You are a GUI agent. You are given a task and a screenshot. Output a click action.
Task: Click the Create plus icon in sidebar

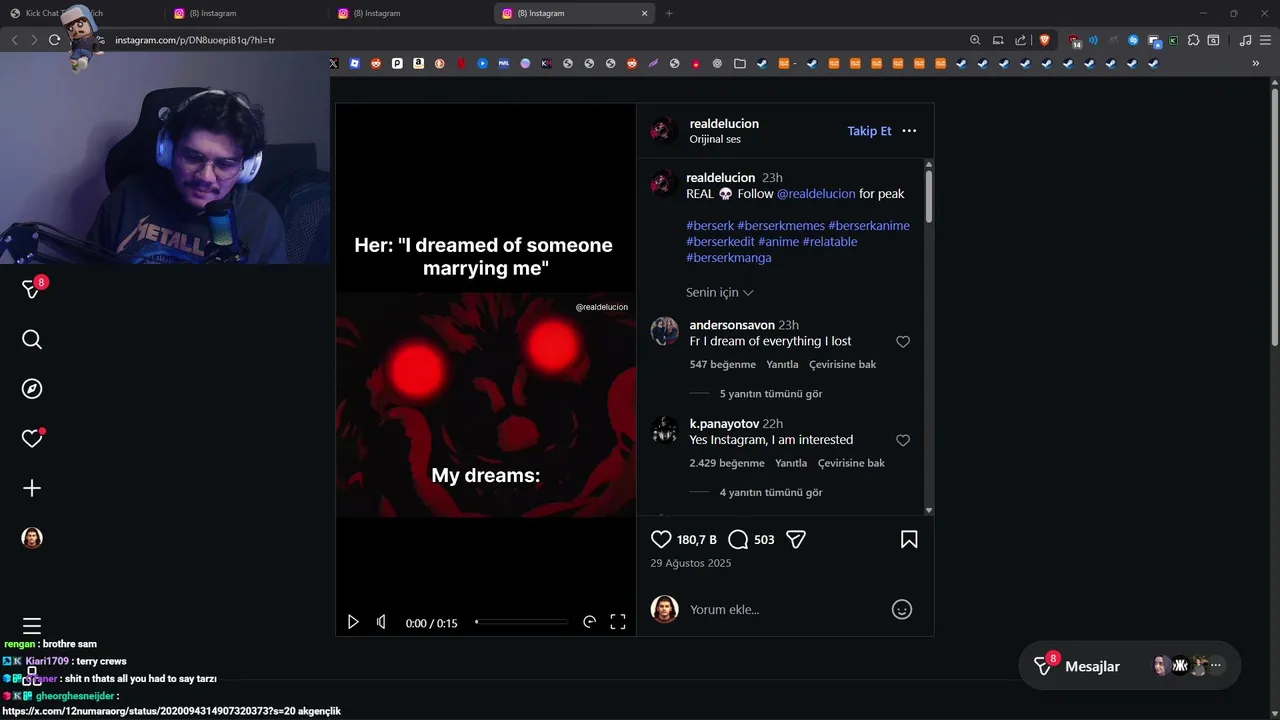[32, 488]
